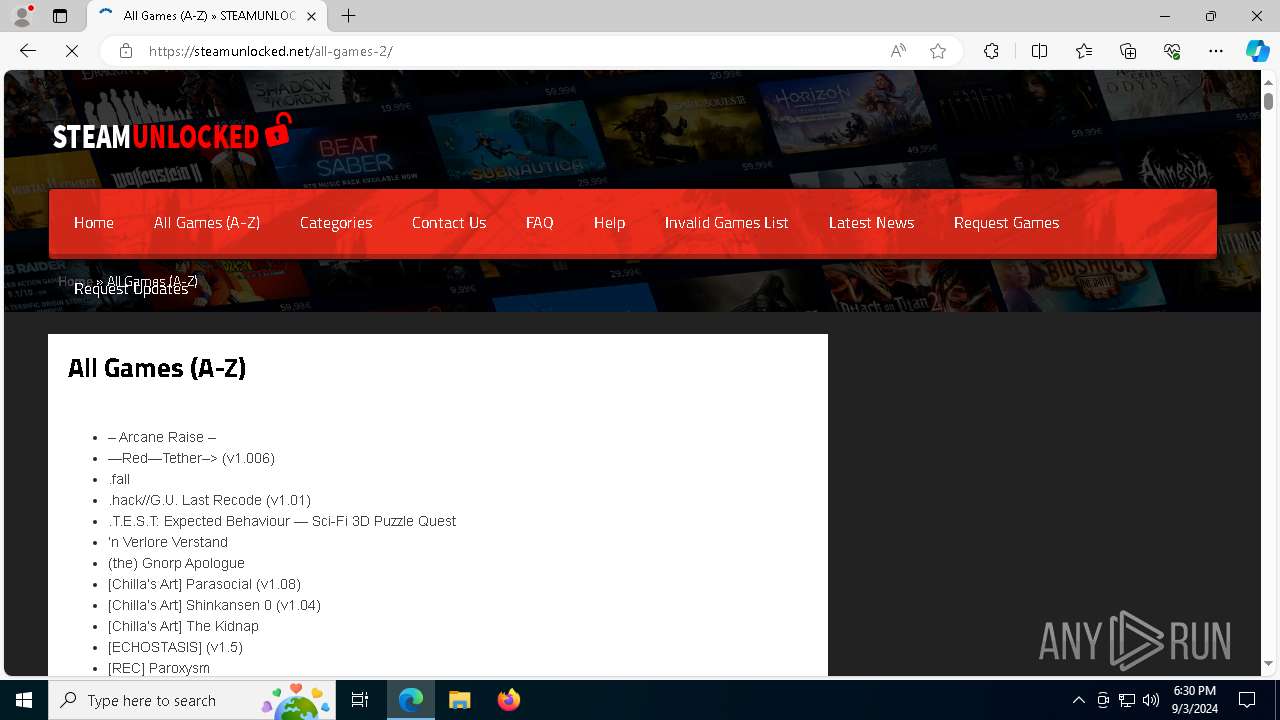Launch Firefox from taskbar
Image resolution: width=1280 pixels, height=720 pixels.
[x=509, y=700]
